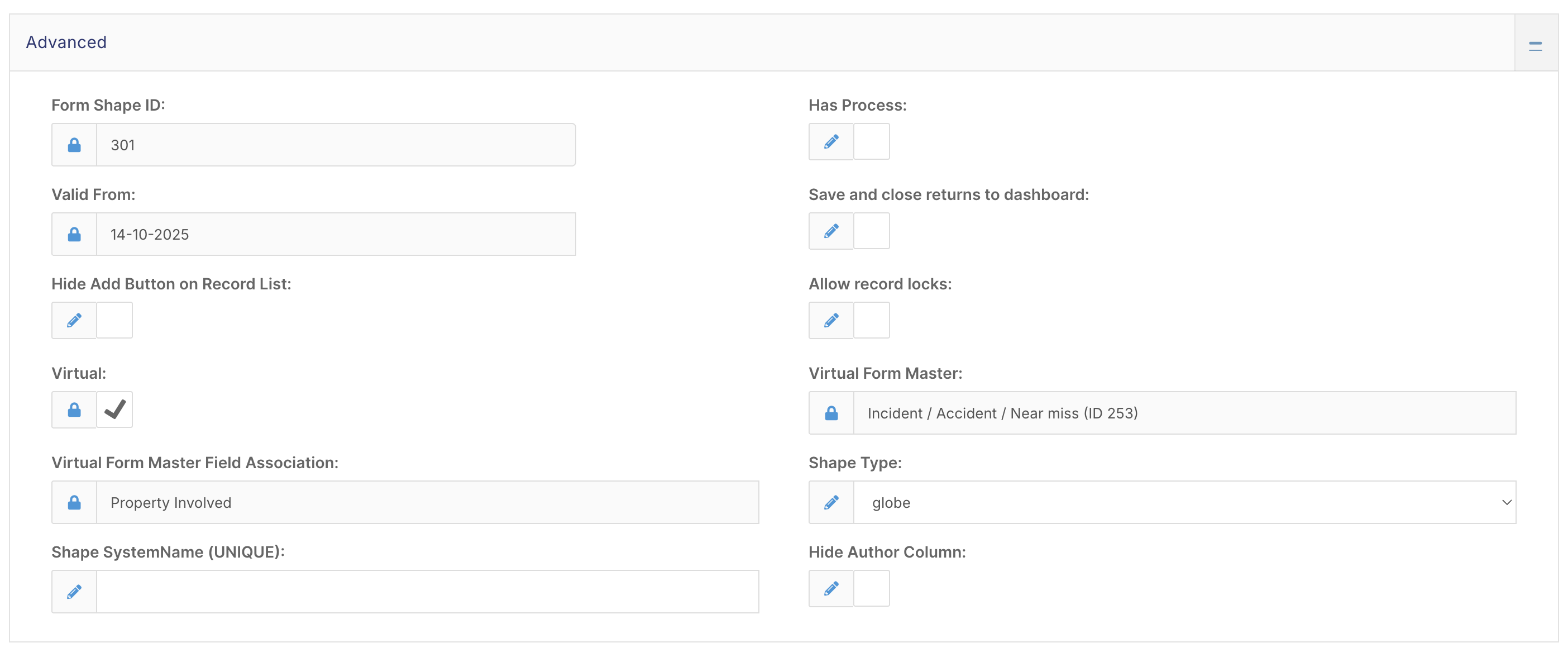Click the Property Involved field
1568x657 pixels.
point(427,502)
